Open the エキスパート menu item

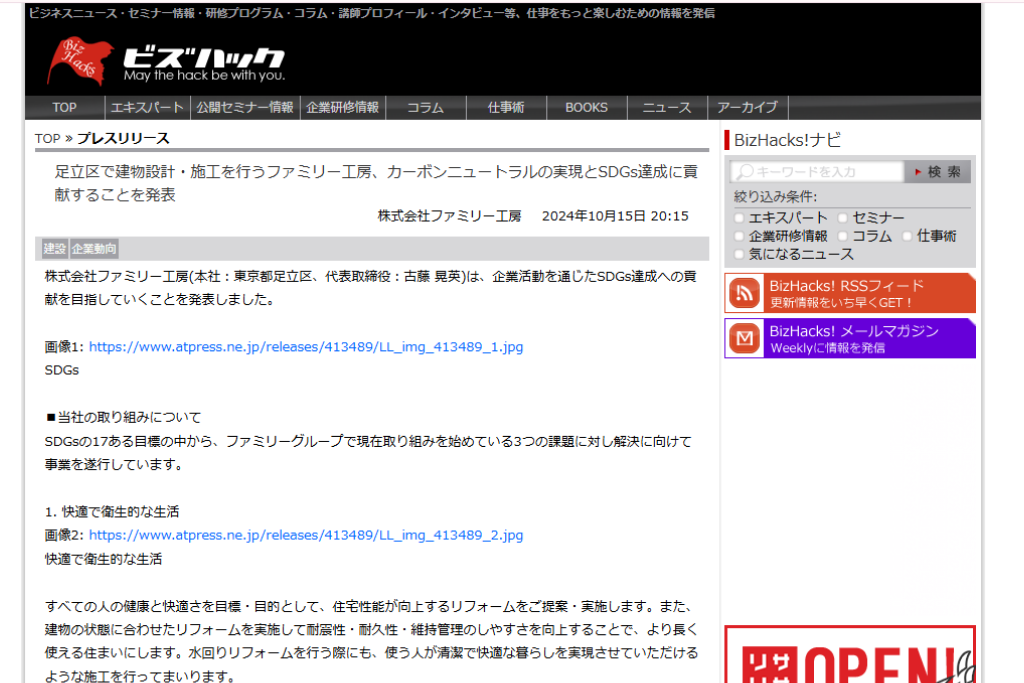click(147, 108)
